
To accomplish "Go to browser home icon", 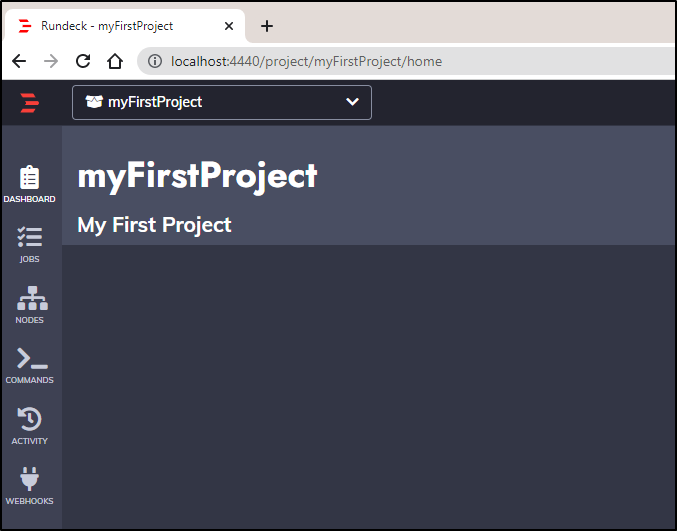I will click(x=115, y=61).
